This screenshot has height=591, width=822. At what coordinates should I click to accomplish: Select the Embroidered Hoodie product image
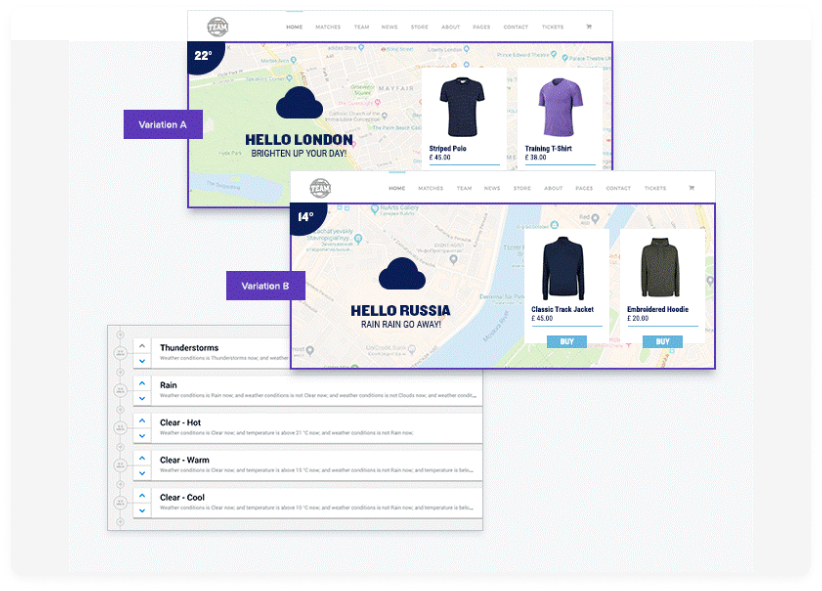pos(660,267)
